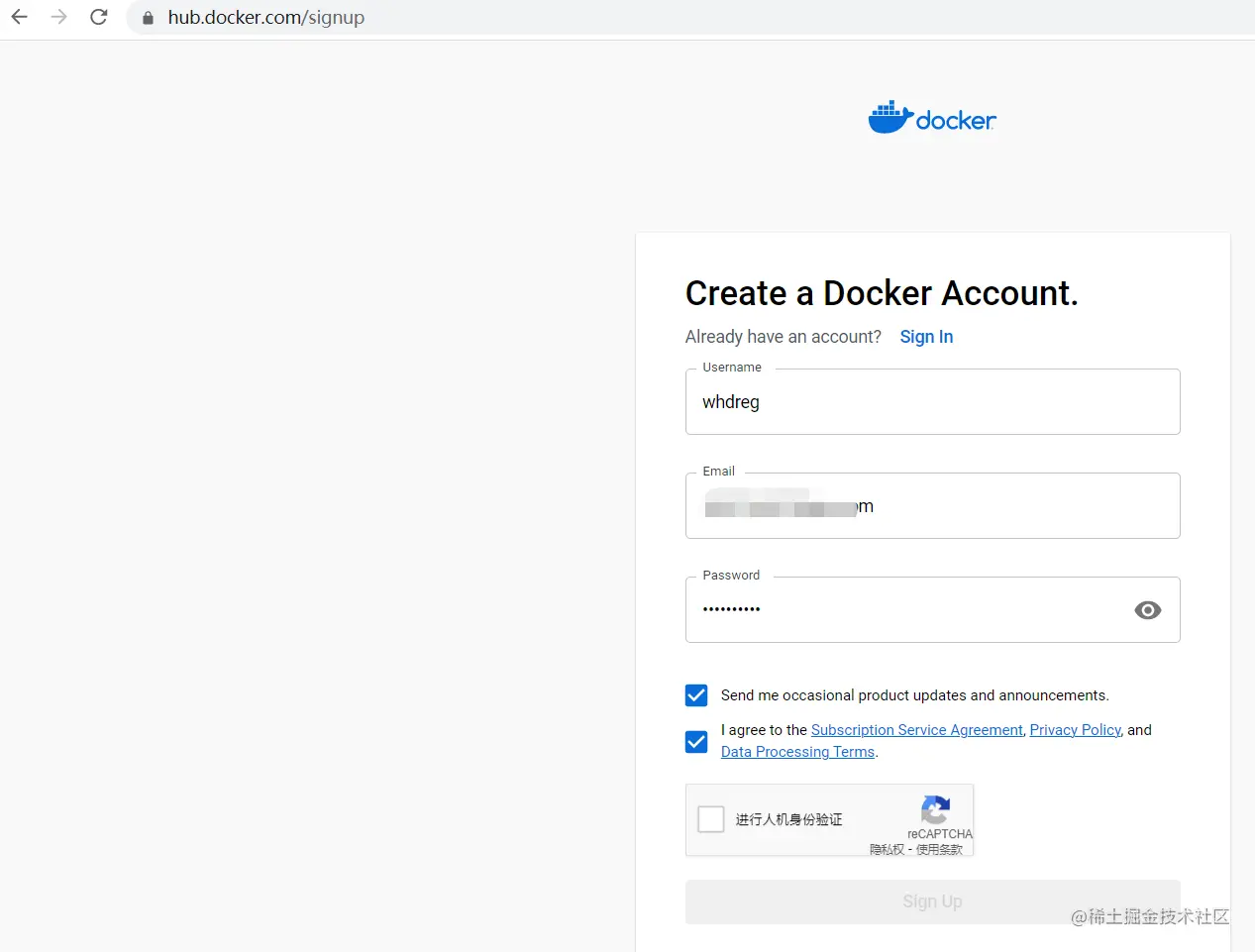Open the reCAPTCHA 使用条款 link
The image size is (1255, 952).
(x=939, y=850)
